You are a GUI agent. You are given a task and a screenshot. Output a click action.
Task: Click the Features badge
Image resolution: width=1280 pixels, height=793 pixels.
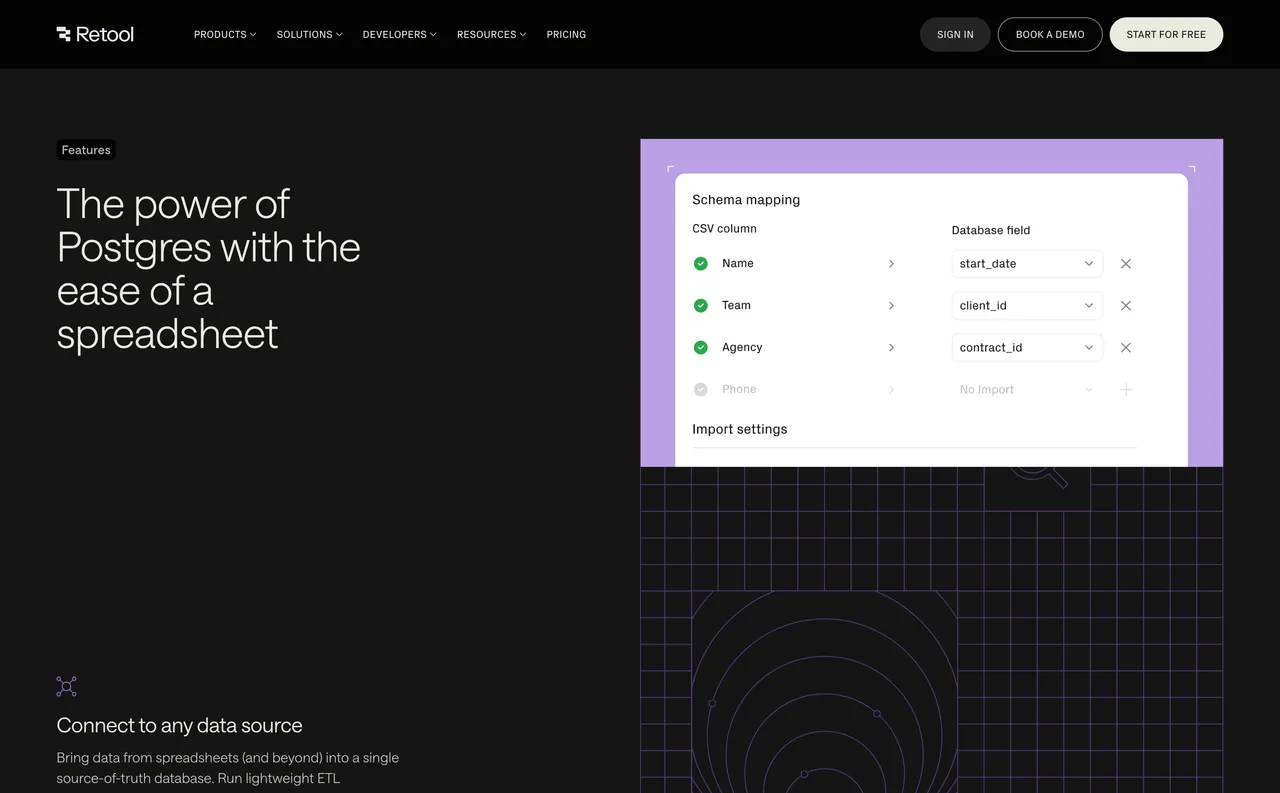(x=86, y=149)
